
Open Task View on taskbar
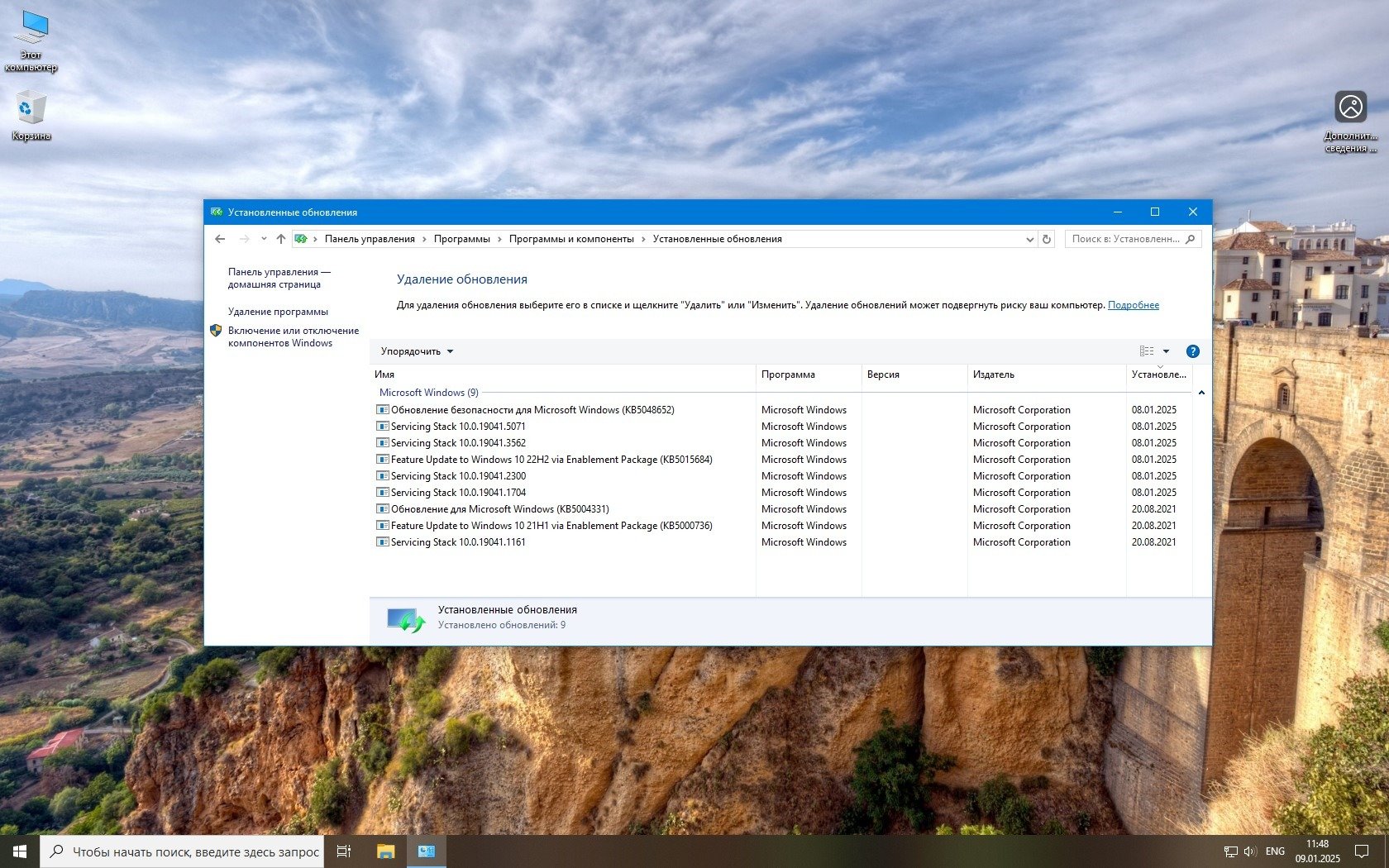[344, 851]
